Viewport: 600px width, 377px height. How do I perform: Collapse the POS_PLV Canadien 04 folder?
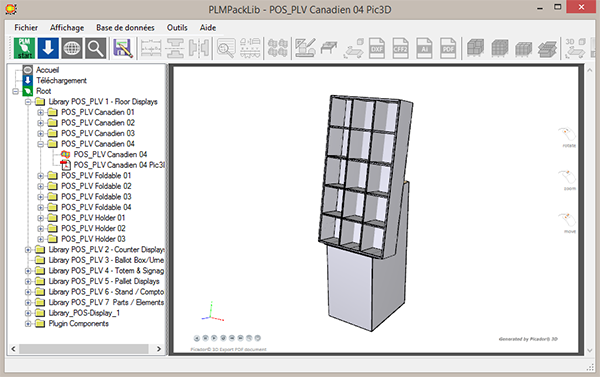pos(40,144)
